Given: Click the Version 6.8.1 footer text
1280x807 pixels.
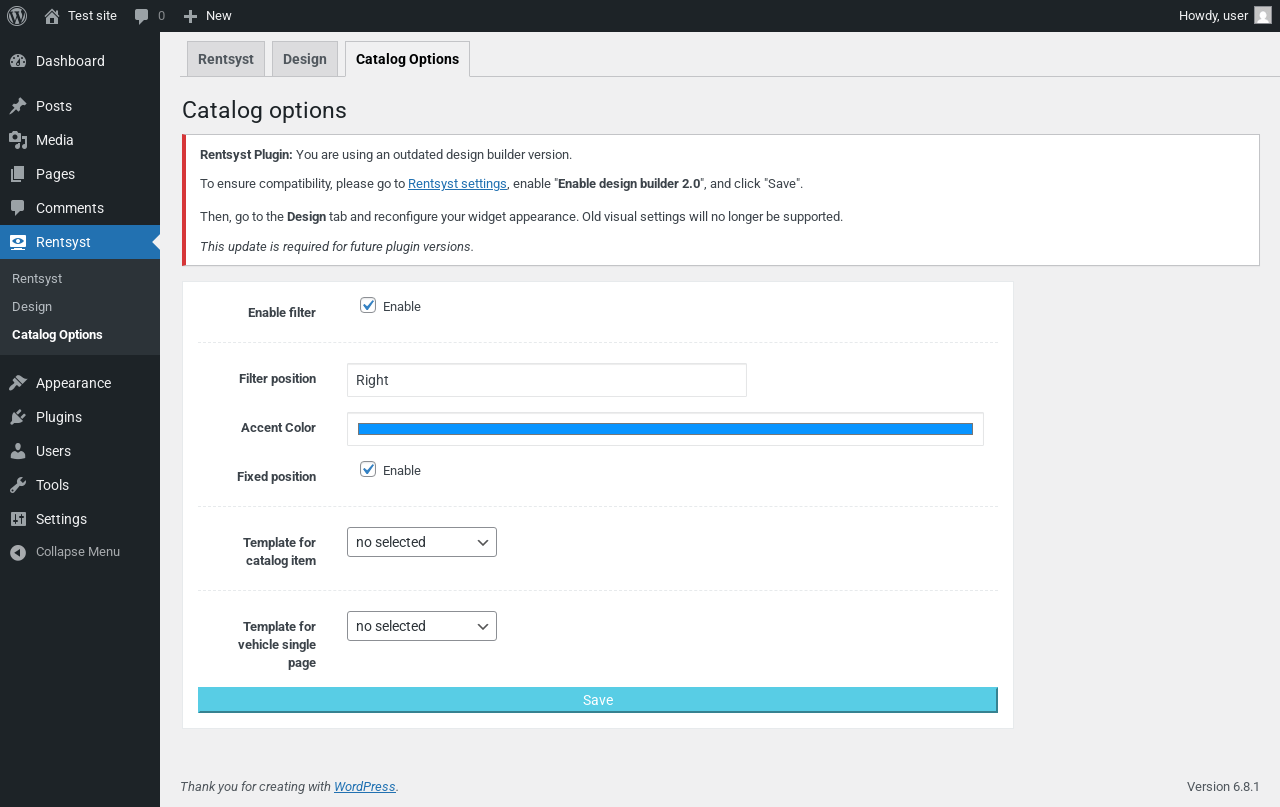Looking at the screenshot, I should click(1223, 787).
